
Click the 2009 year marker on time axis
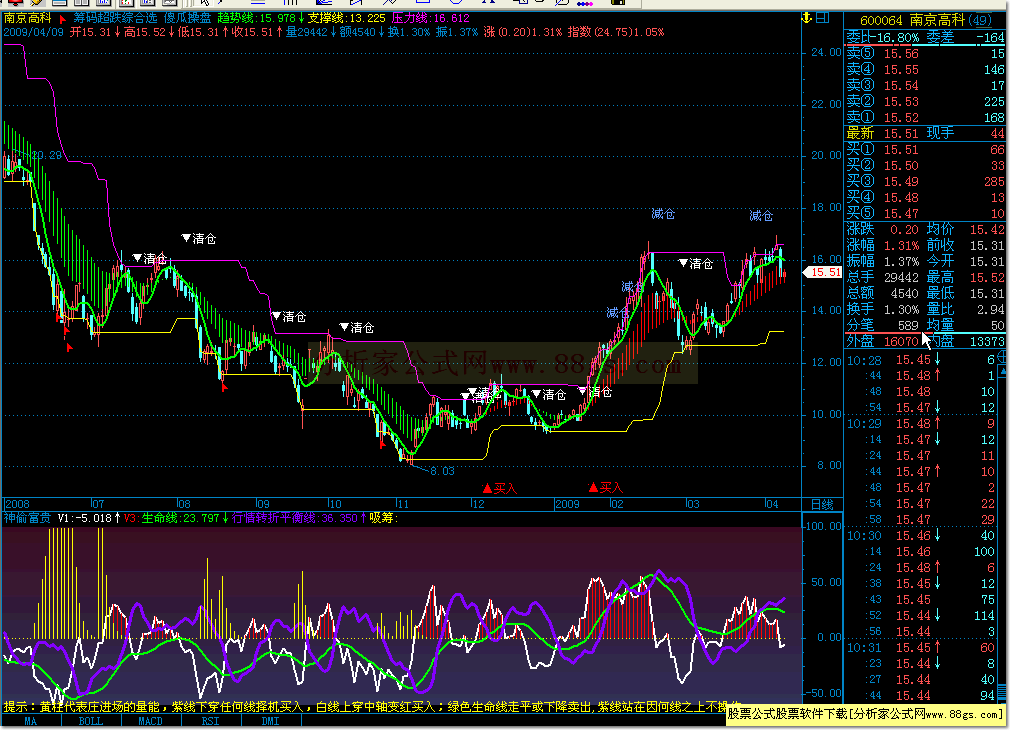click(x=567, y=504)
